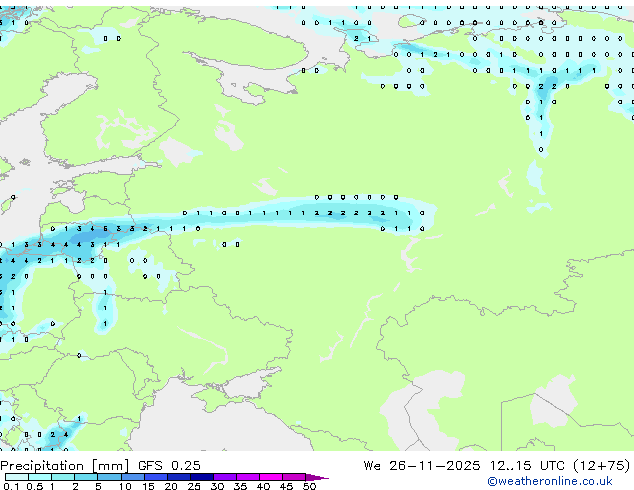Screen dimensions: 634x490
Task: Select the 30–35 mm purple legend swatch
Action: click(224, 477)
